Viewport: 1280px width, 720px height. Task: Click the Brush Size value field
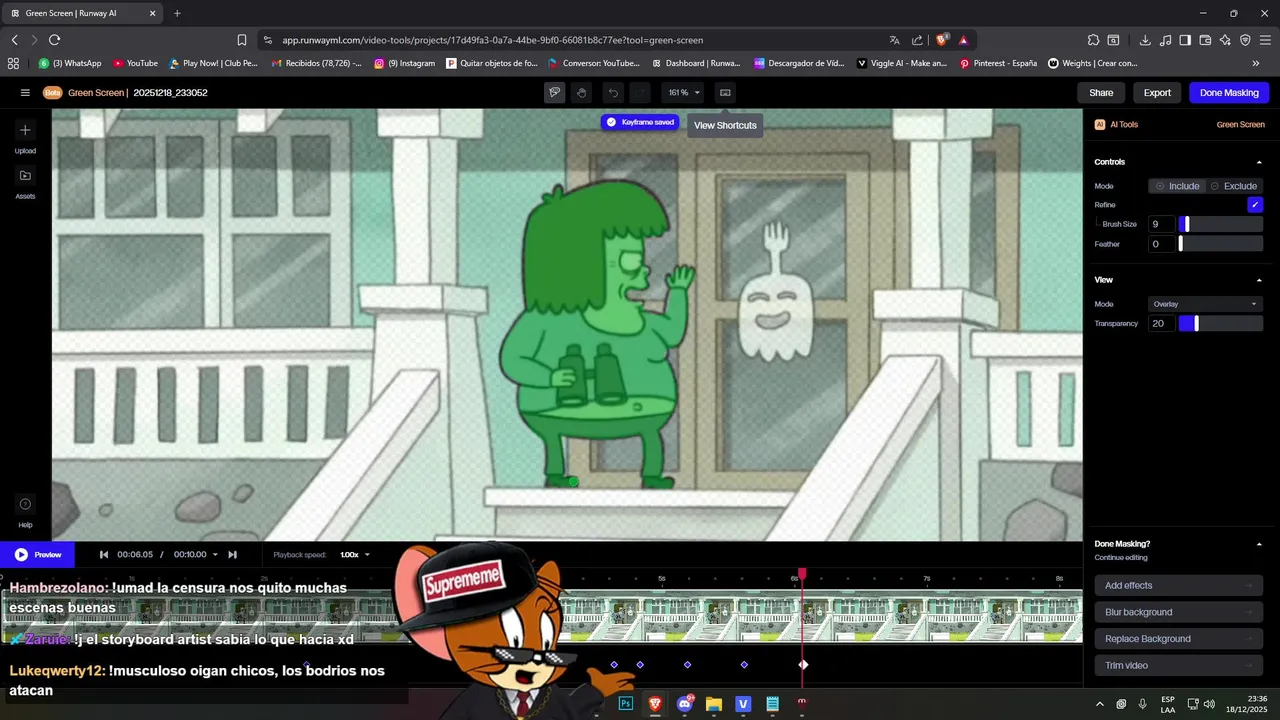point(1161,224)
